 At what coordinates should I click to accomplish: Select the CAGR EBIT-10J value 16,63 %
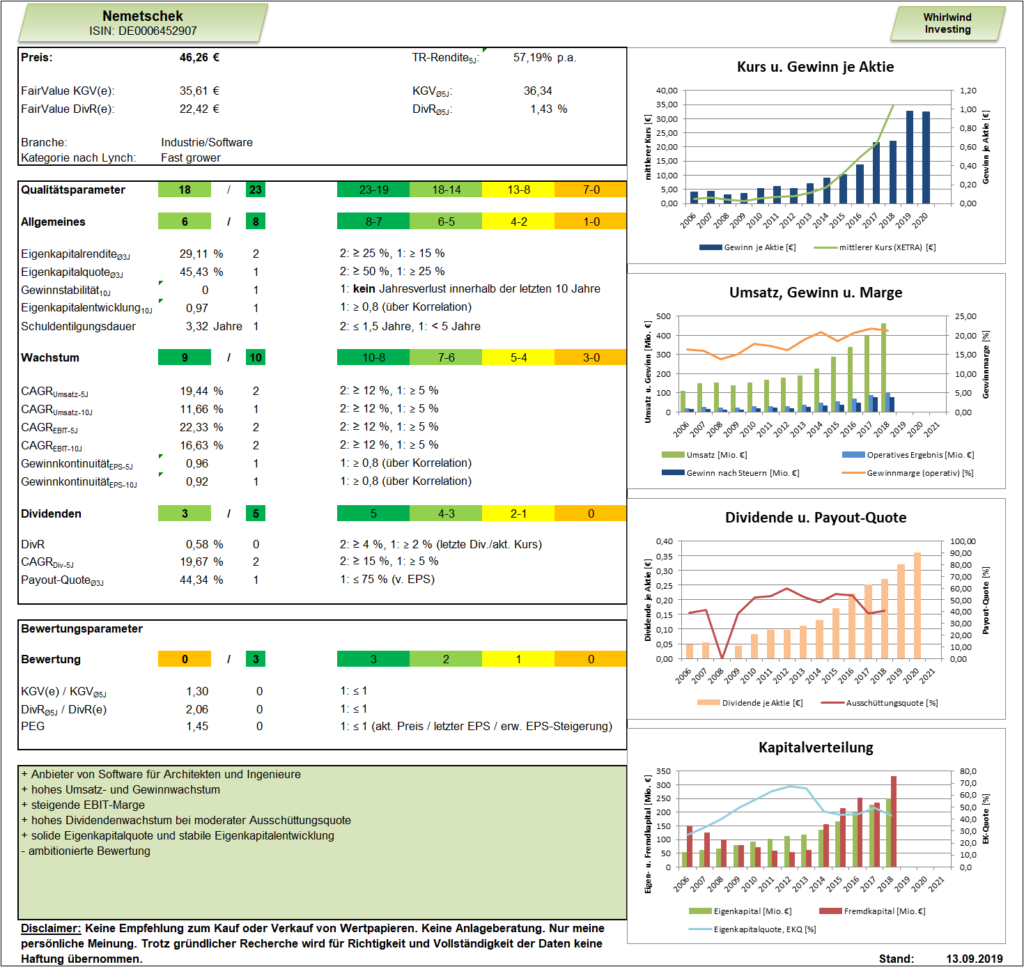[201, 445]
